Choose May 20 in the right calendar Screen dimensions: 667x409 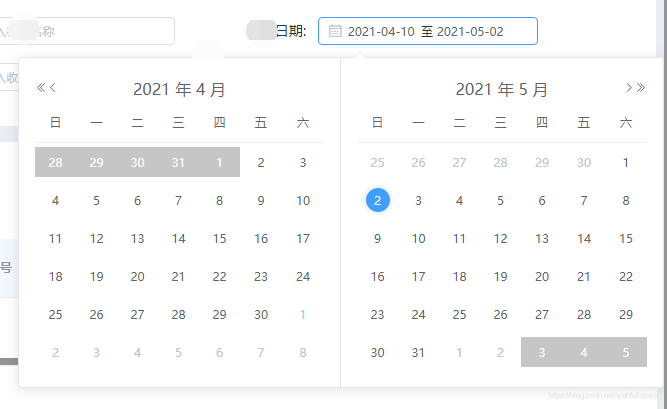coord(542,277)
